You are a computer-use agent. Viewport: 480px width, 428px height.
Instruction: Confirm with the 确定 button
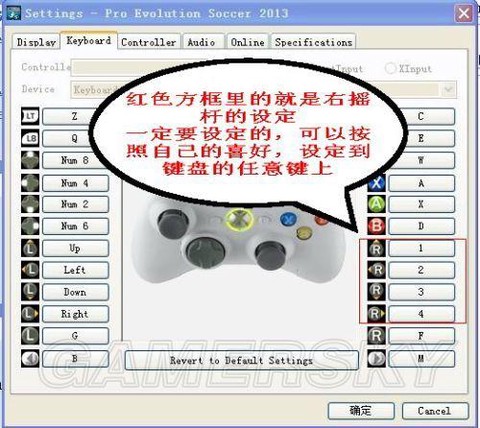[361, 411]
